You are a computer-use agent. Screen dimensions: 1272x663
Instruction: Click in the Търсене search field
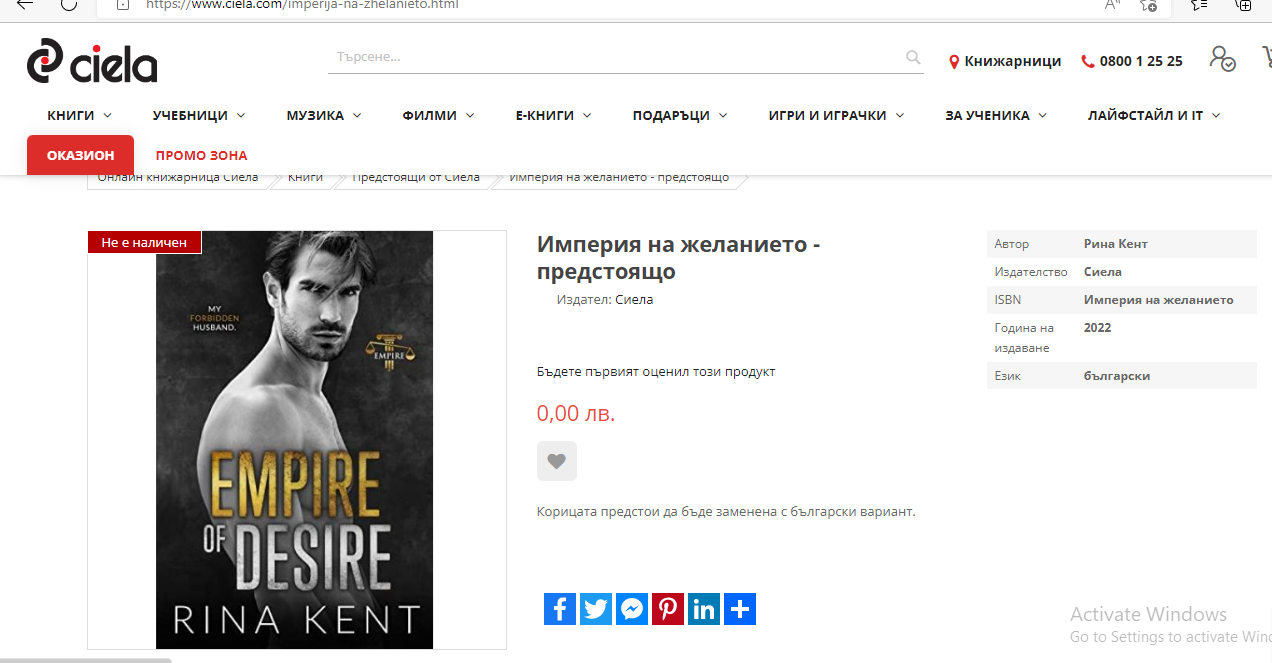point(615,57)
